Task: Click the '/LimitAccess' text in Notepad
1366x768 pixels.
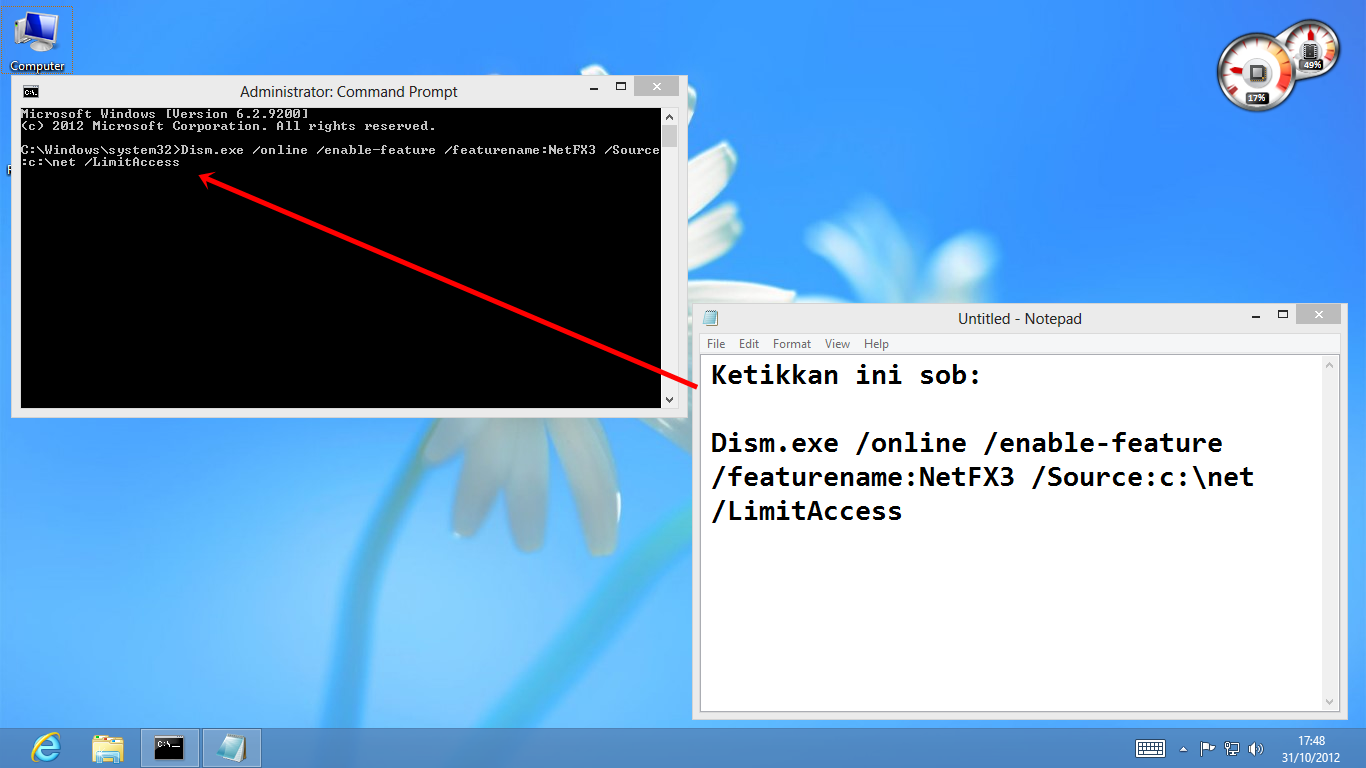Action: (x=807, y=511)
